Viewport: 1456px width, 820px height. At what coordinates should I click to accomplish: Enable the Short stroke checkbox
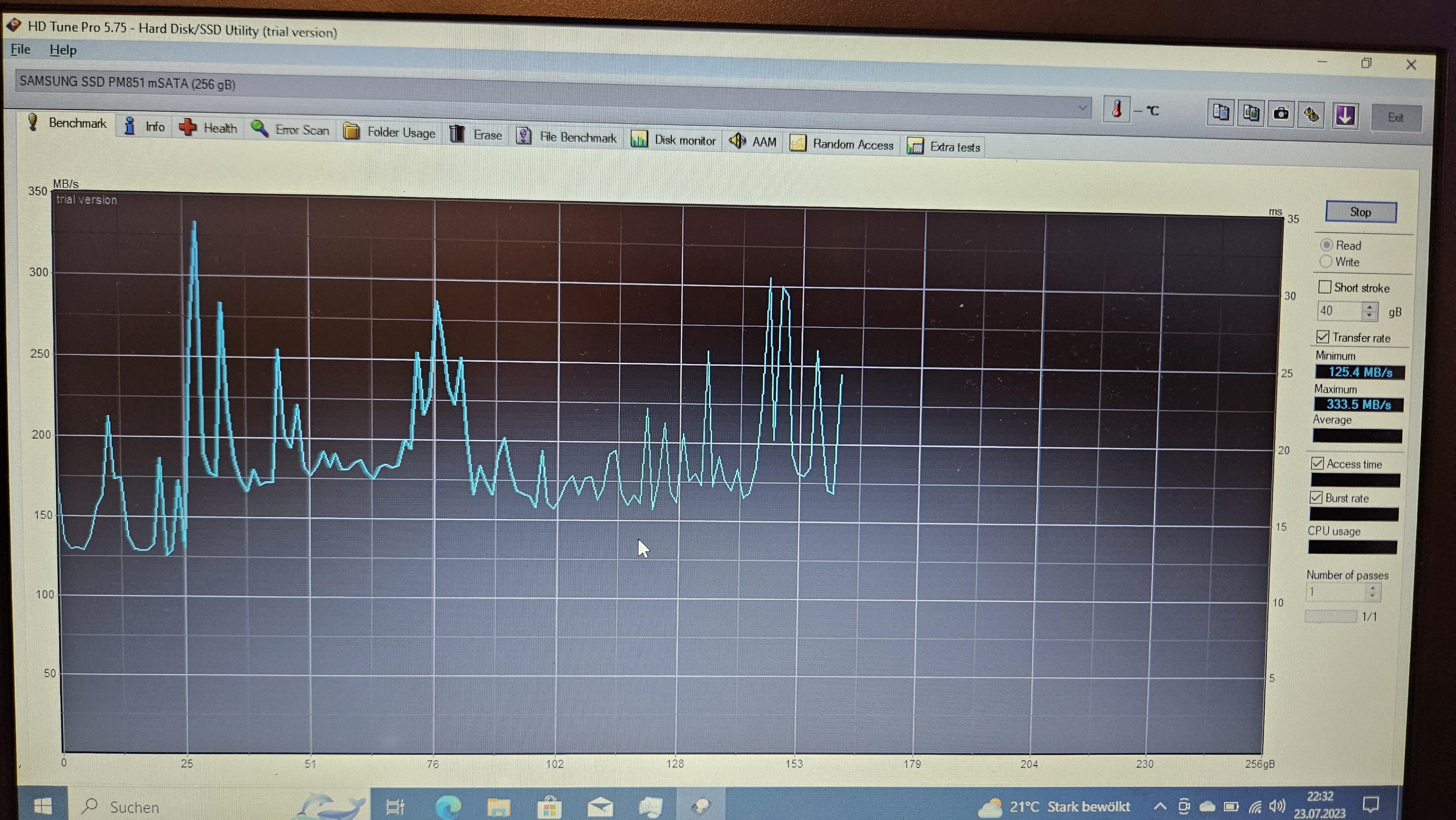coord(1325,287)
